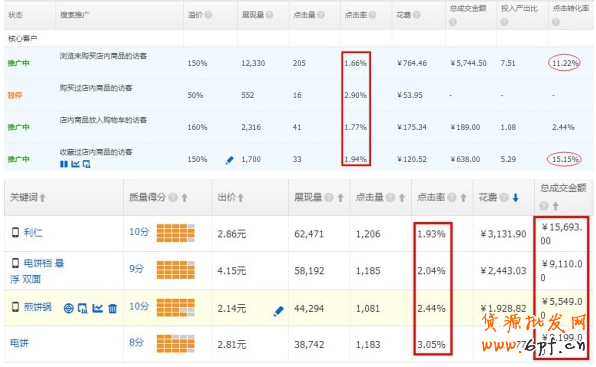The height and width of the screenshot is (367, 596).
Task: Delete the 煎饼锅 keyword with trash icon
Action: pyautogui.click(x=113, y=308)
